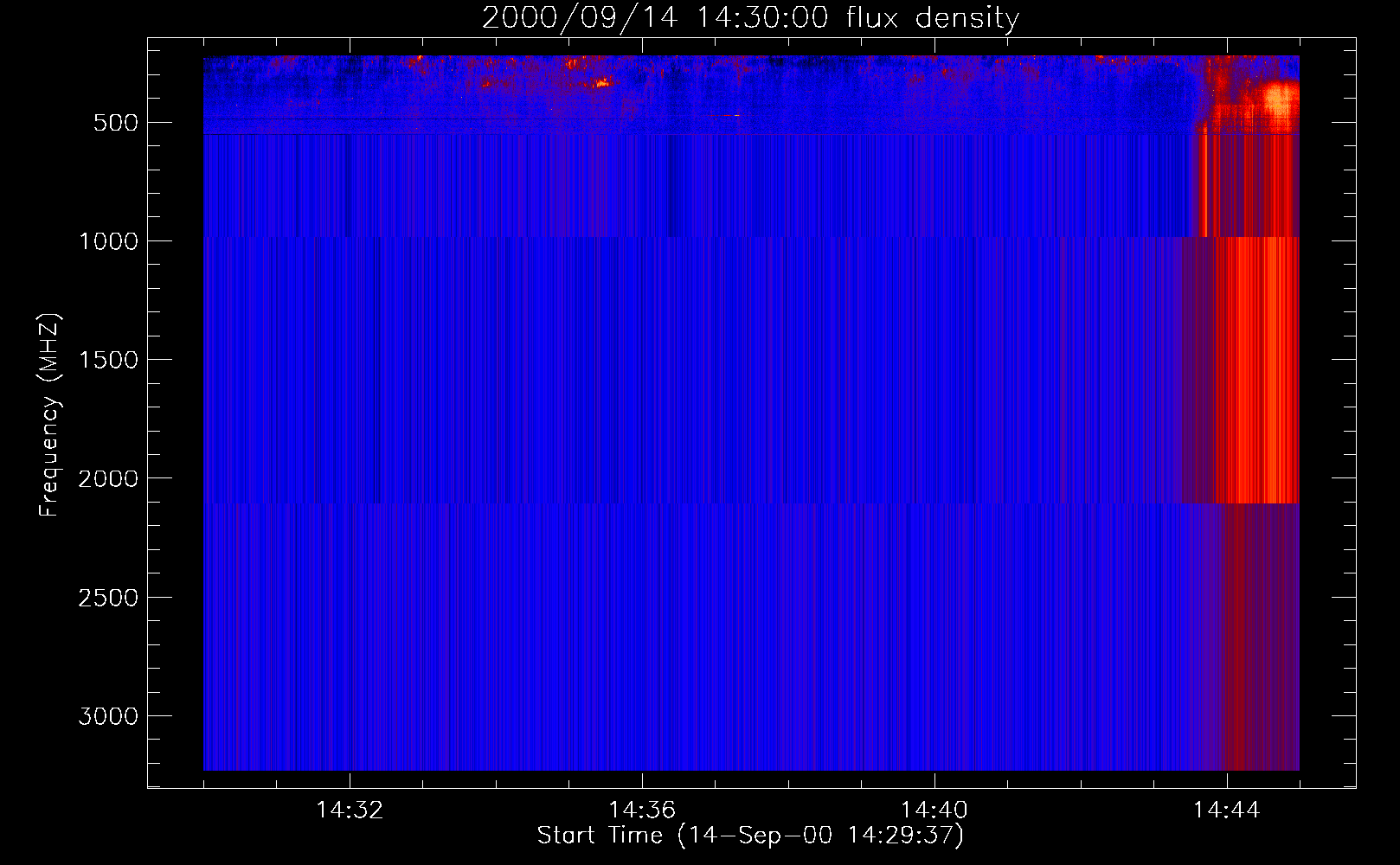
Task: Click the 2000 frequency tick label
Action: [108, 478]
